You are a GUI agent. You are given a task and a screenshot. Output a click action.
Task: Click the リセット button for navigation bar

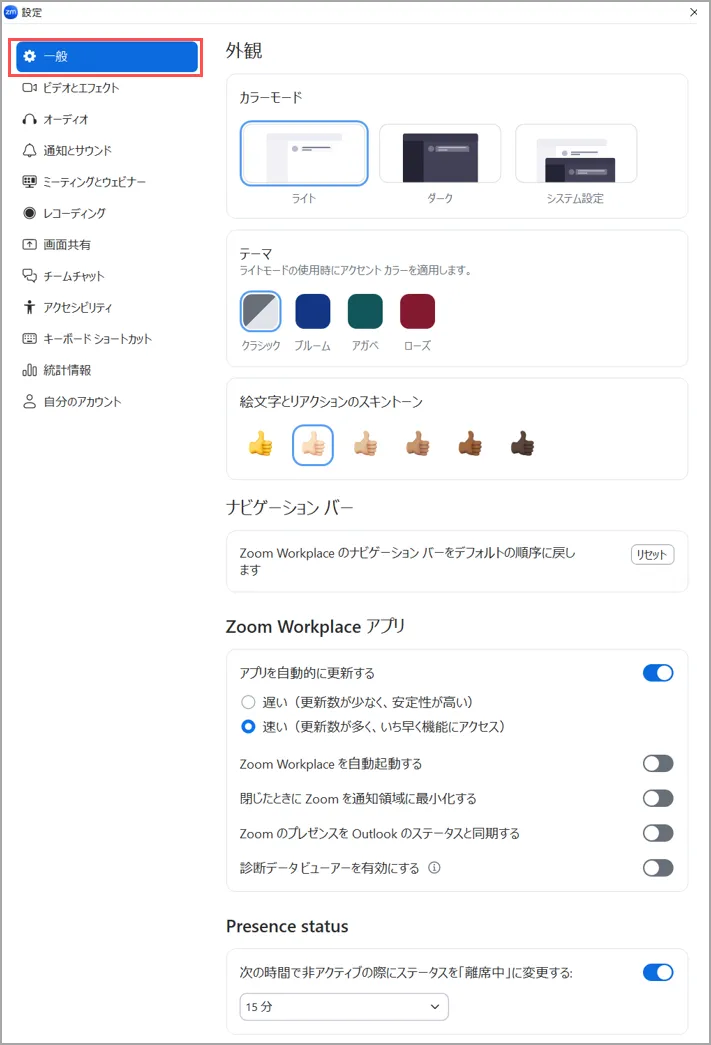point(652,554)
